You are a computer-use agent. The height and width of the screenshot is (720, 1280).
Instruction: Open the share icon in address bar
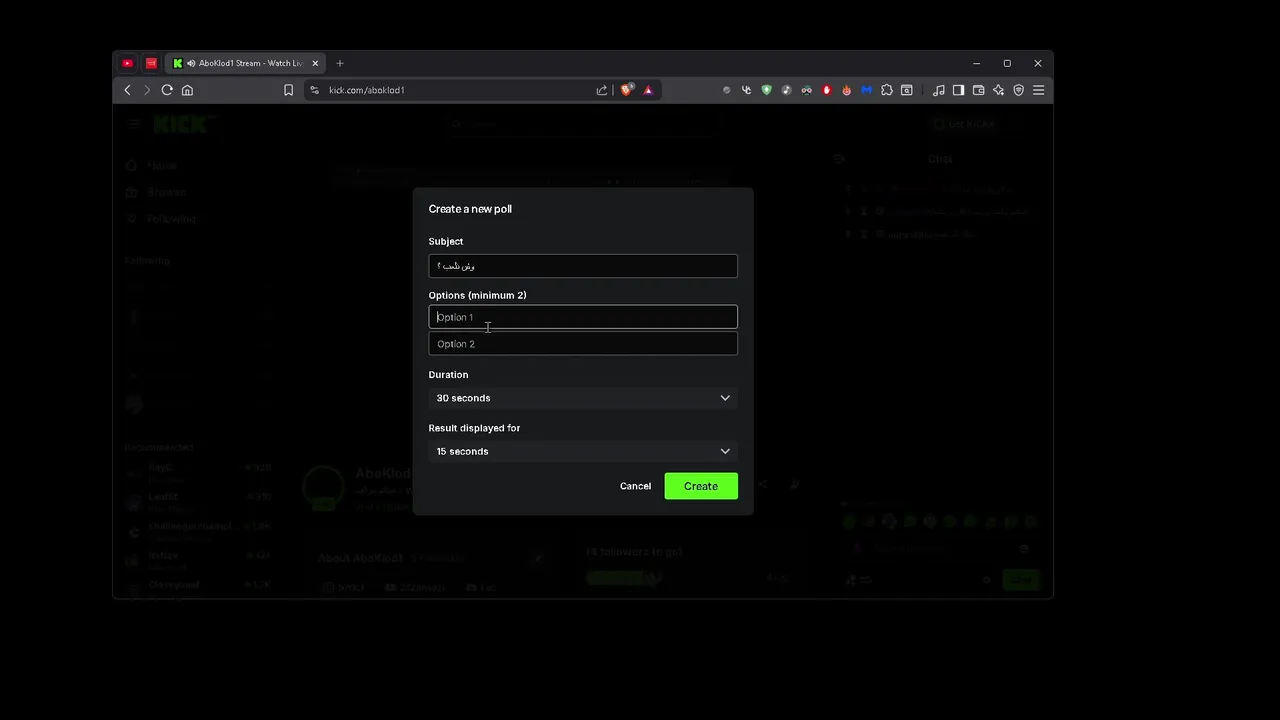(602, 90)
